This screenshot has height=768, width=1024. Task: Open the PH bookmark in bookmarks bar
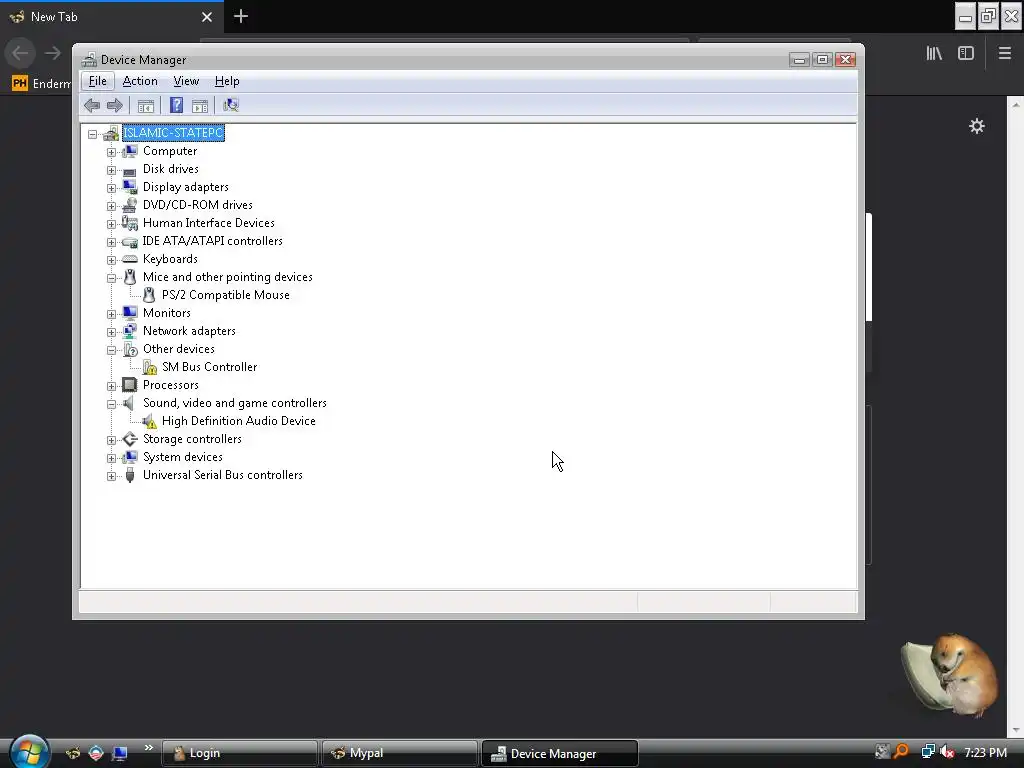(x=40, y=84)
